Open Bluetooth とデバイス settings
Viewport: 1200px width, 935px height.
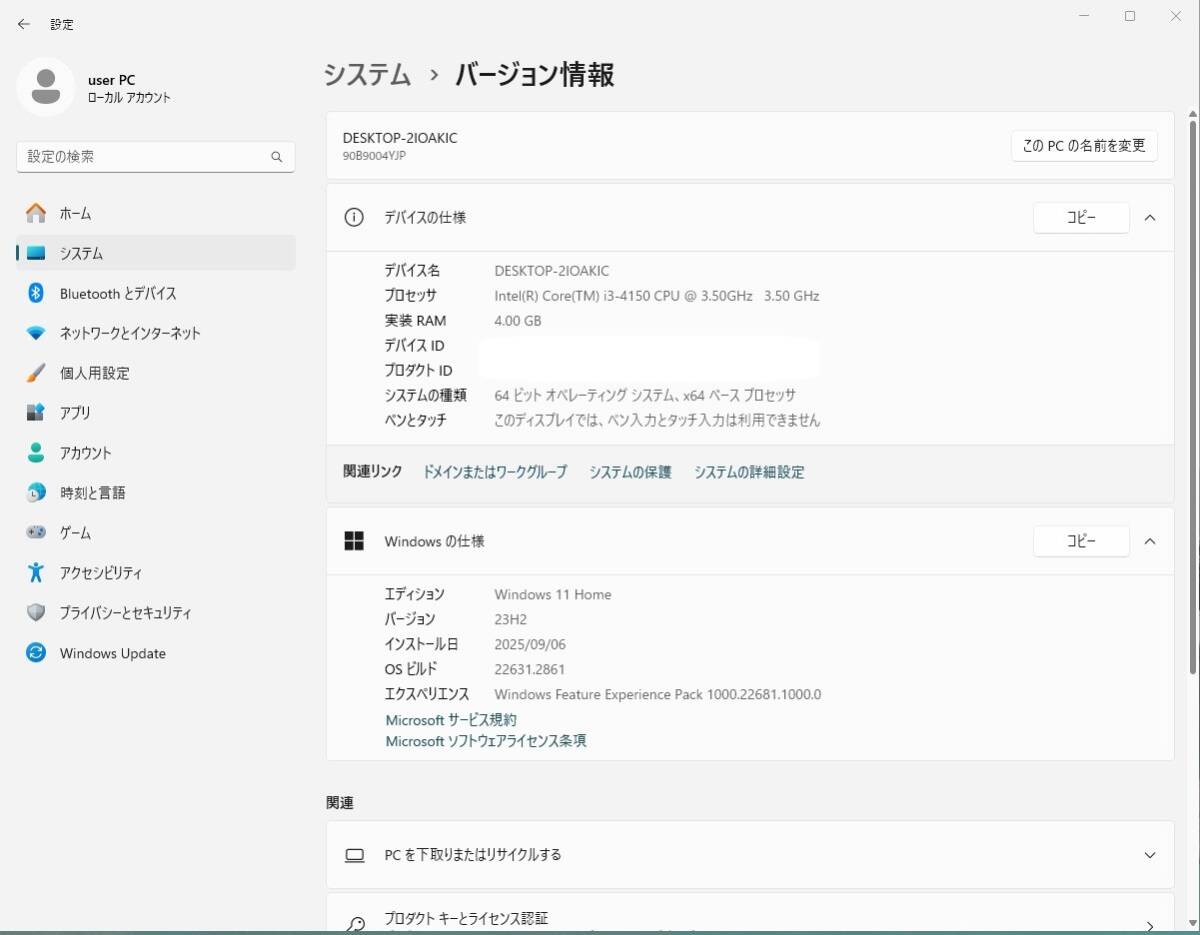pos(156,293)
